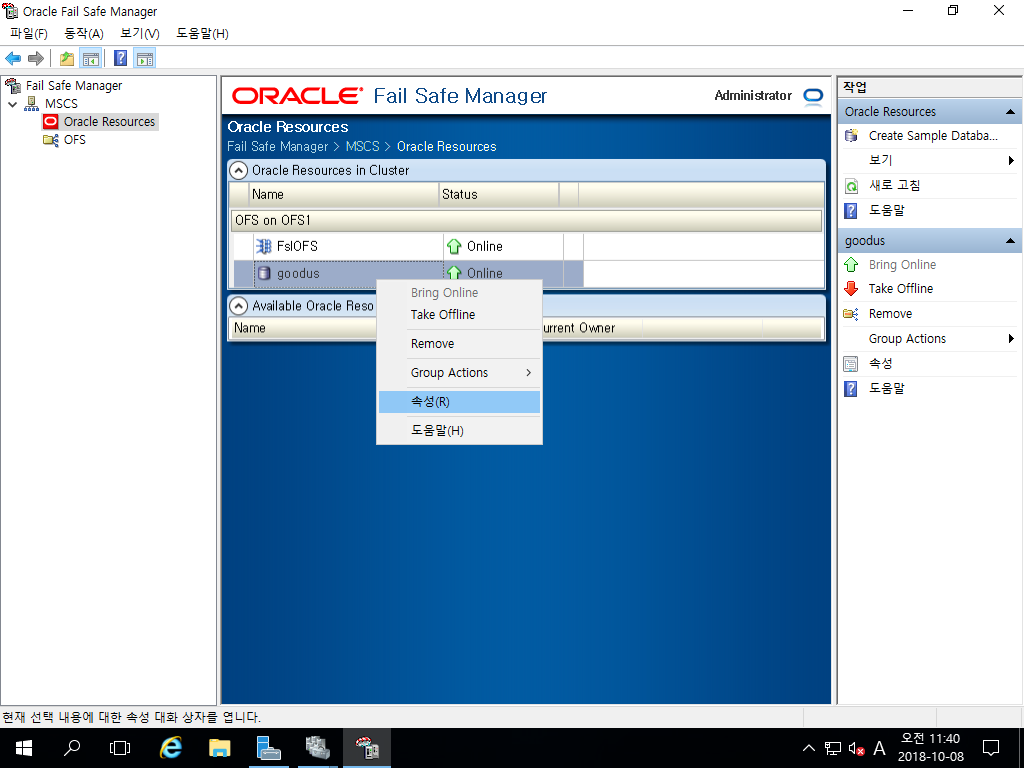Click the Forward arrow toolbar icon
This screenshot has width=1024, height=768.
click(x=36, y=59)
